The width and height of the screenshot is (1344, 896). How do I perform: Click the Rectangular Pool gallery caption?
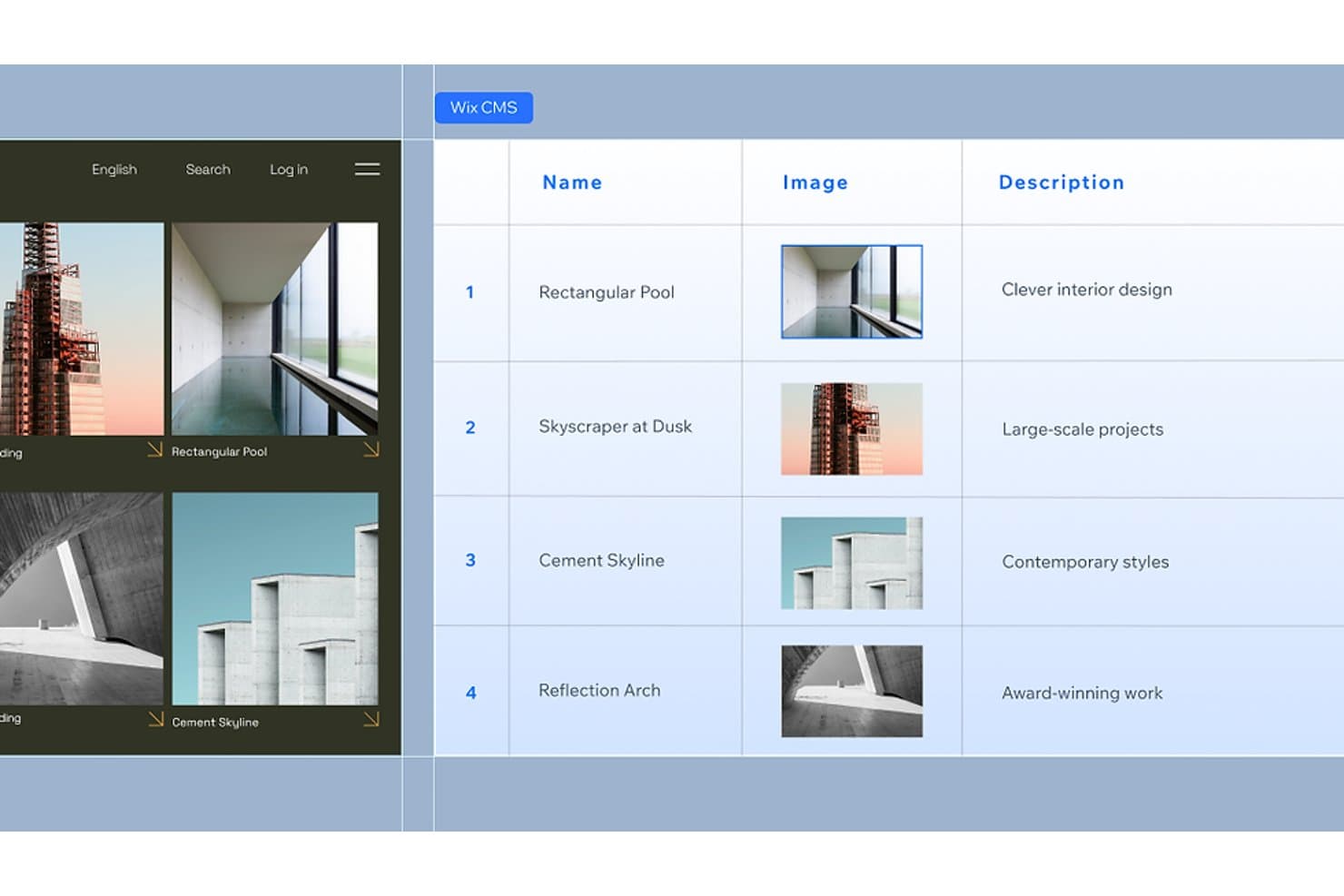click(220, 451)
